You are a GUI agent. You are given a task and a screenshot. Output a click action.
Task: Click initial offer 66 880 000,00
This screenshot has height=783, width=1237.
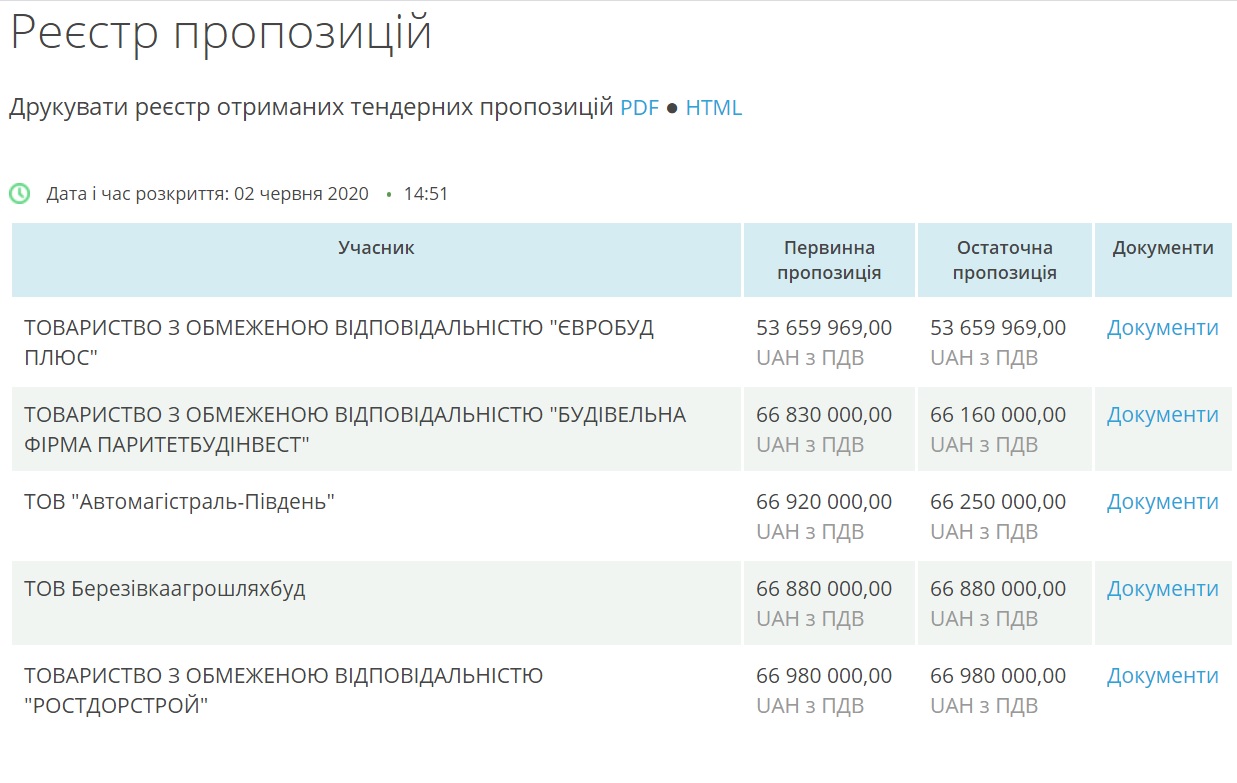pos(824,589)
